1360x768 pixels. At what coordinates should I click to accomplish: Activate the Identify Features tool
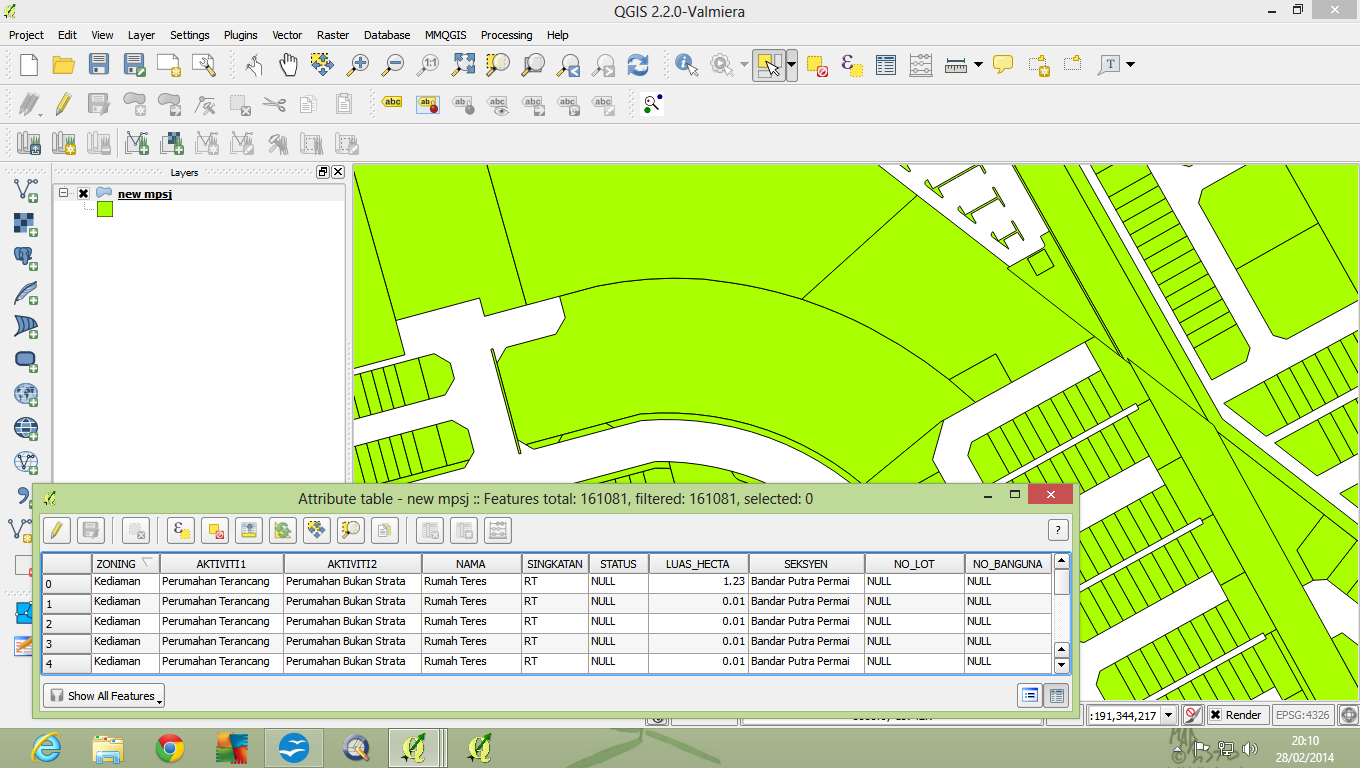click(686, 65)
